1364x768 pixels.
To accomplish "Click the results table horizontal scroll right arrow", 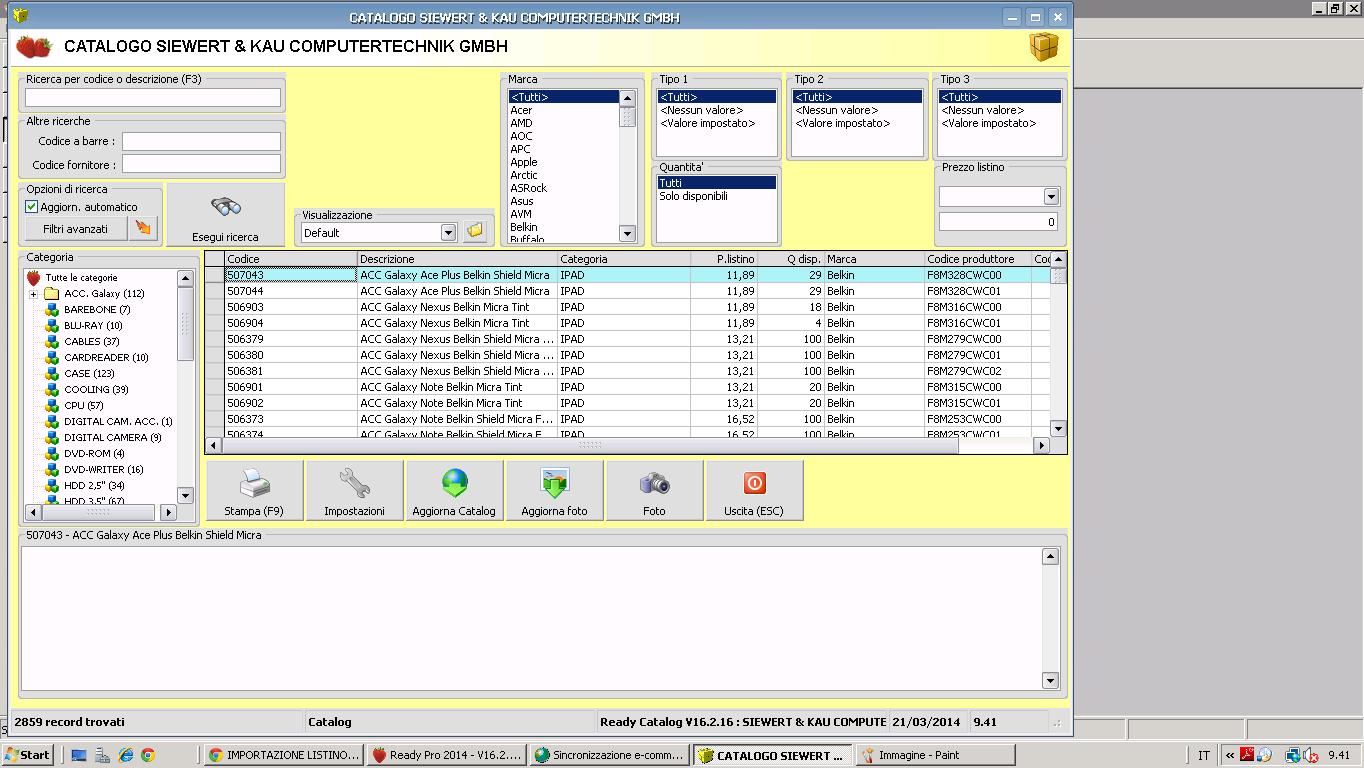I will tap(1041, 446).
